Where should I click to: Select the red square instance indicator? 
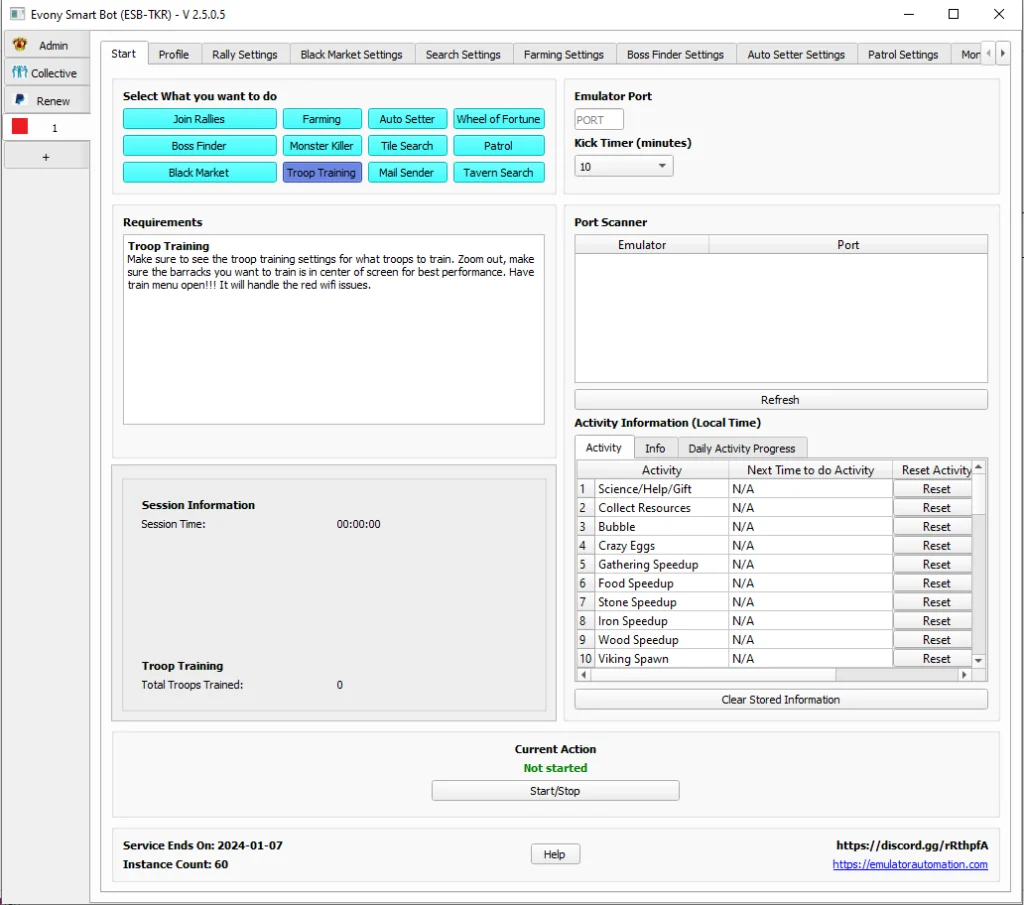click(20, 127)
